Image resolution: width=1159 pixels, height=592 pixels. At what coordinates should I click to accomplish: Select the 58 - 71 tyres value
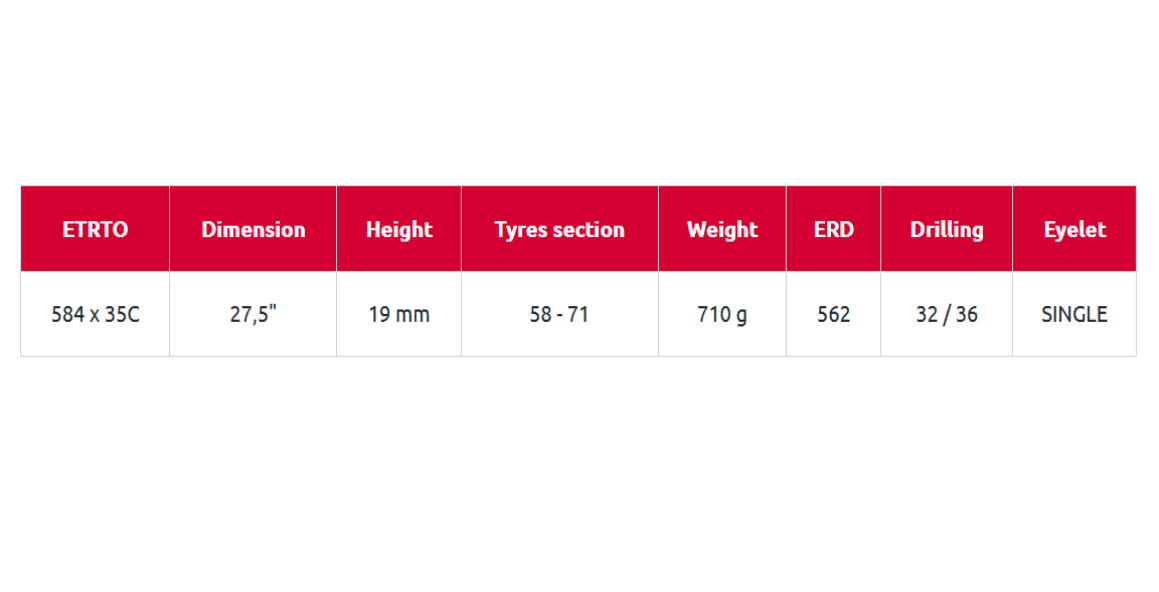coord(560,314)
